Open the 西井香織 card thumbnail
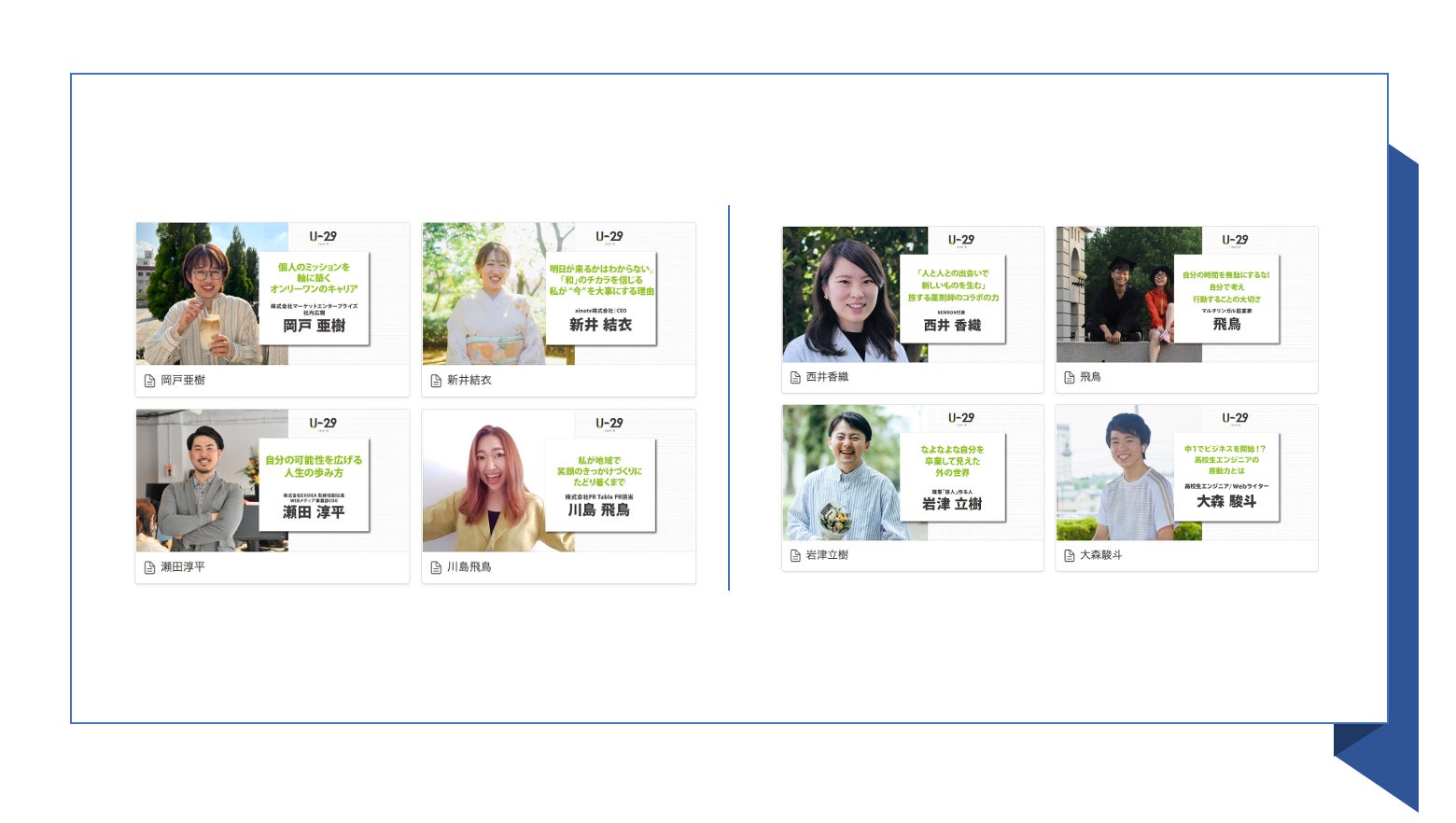 (x=913, y=294)
